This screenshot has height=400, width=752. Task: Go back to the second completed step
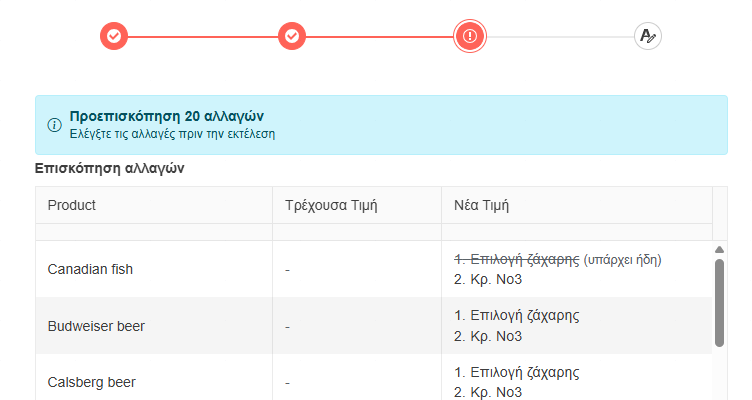292,36
